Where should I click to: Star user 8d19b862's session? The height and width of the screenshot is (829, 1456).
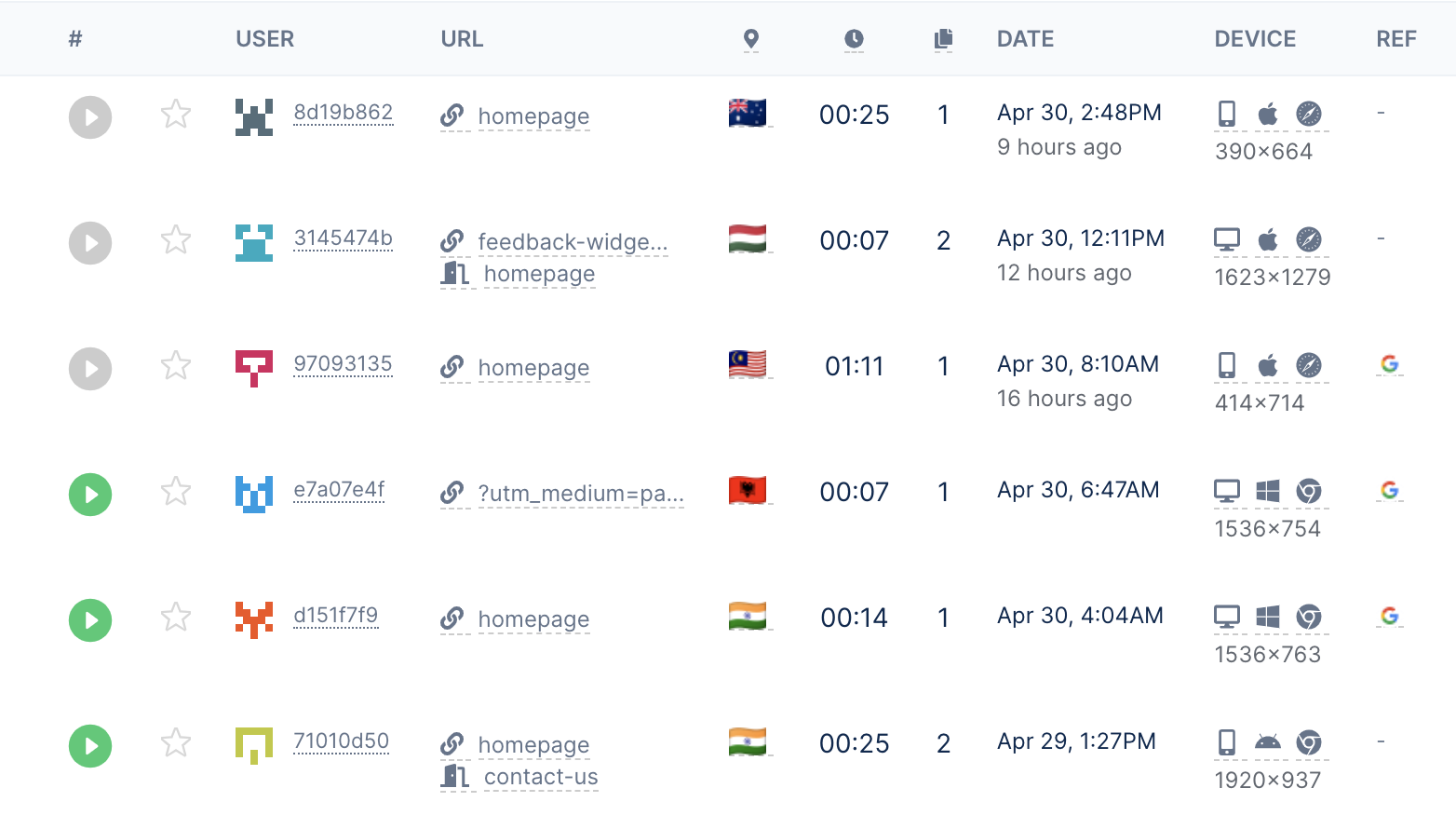point(175,116)
